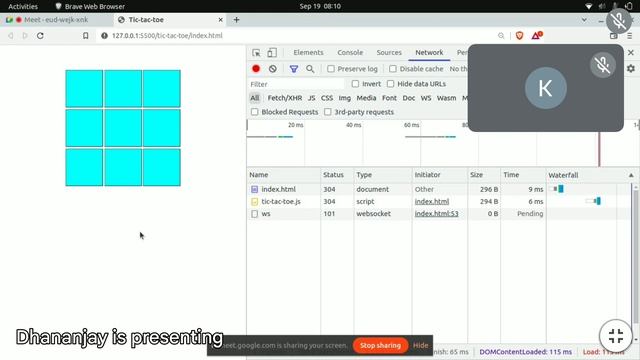Screen dimensions: 640x360
Task: Select the All request types filter
Action: click(x=255, y=98)
